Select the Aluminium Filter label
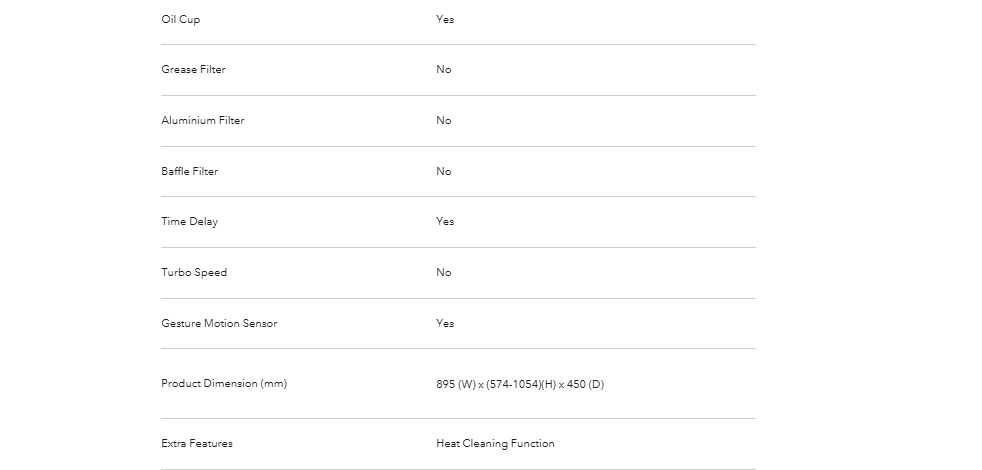The image size is (982, 470). point(202,120)
